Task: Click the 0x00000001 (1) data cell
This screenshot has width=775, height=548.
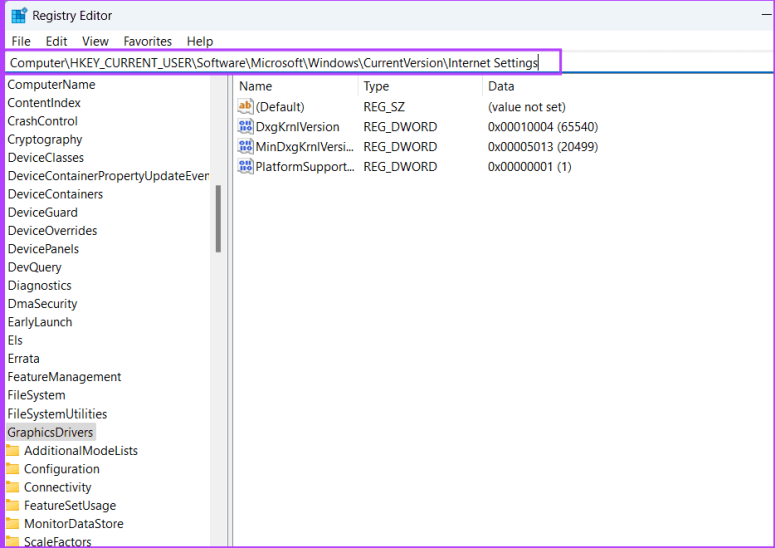Action: tap(529, 167)
